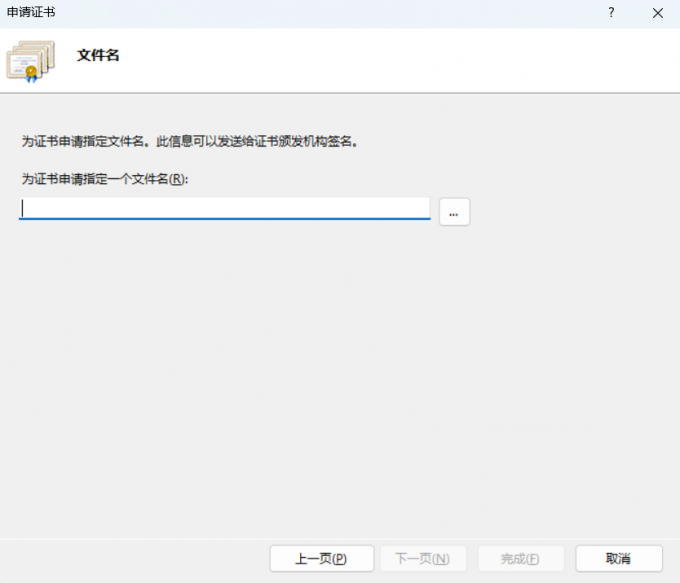Image resolution: width=680 pixels, height=583 pixels.
Task: Click the certificate request file name field
Action: click(225, 209)
